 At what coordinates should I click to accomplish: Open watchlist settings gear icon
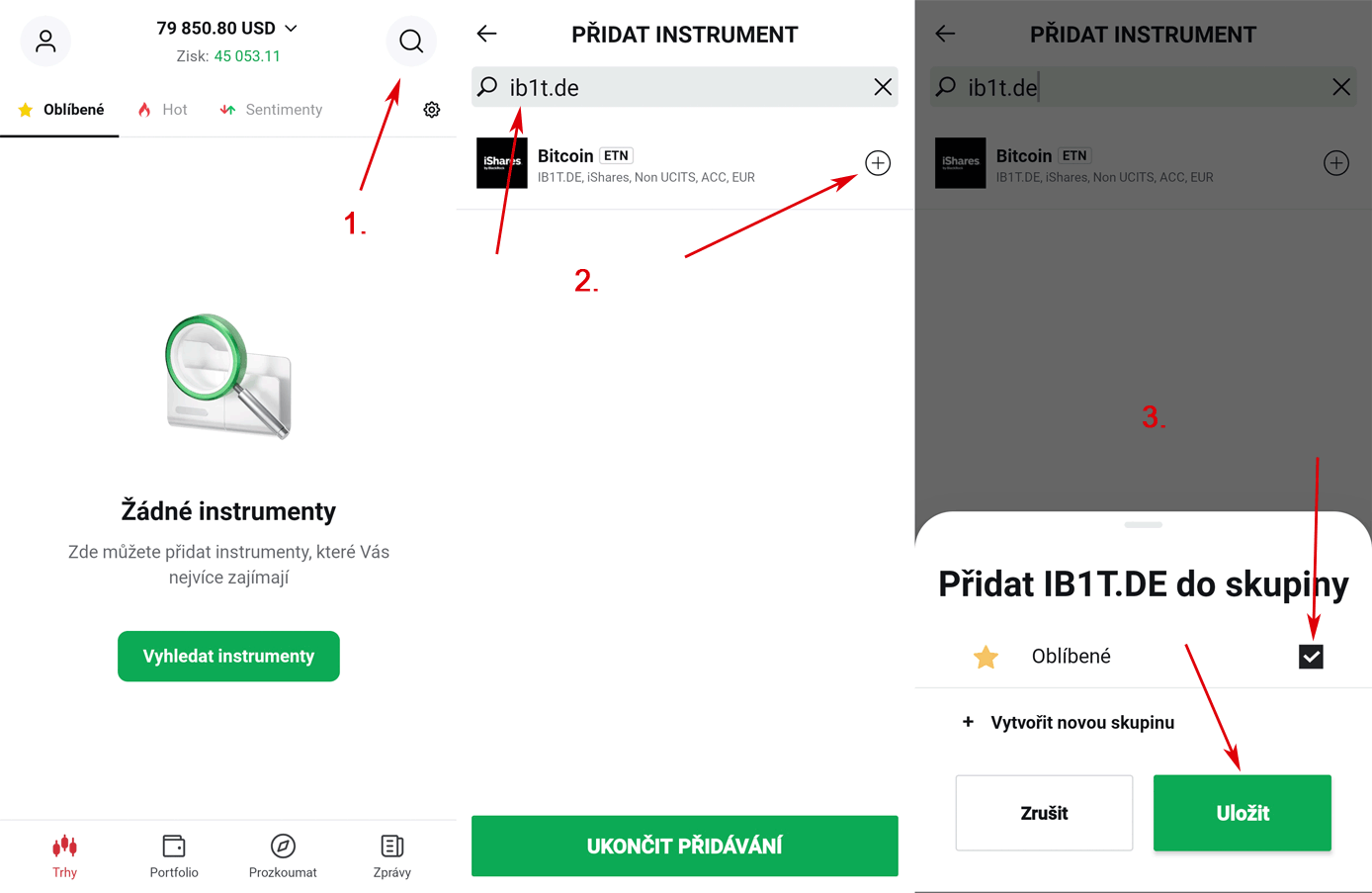click(x=432, y=110)
